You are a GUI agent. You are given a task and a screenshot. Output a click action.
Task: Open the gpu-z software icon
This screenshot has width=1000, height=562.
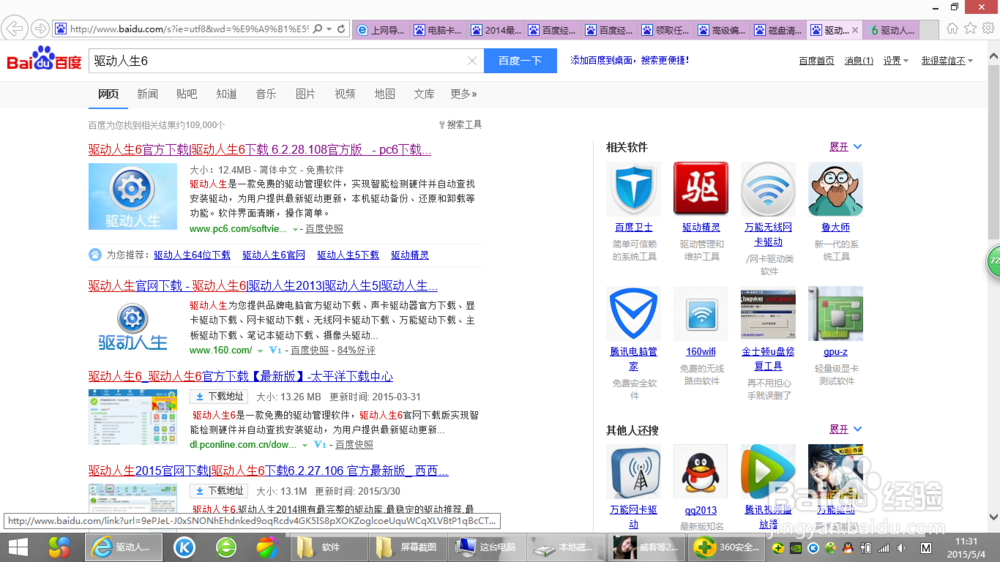pos(835,313)
